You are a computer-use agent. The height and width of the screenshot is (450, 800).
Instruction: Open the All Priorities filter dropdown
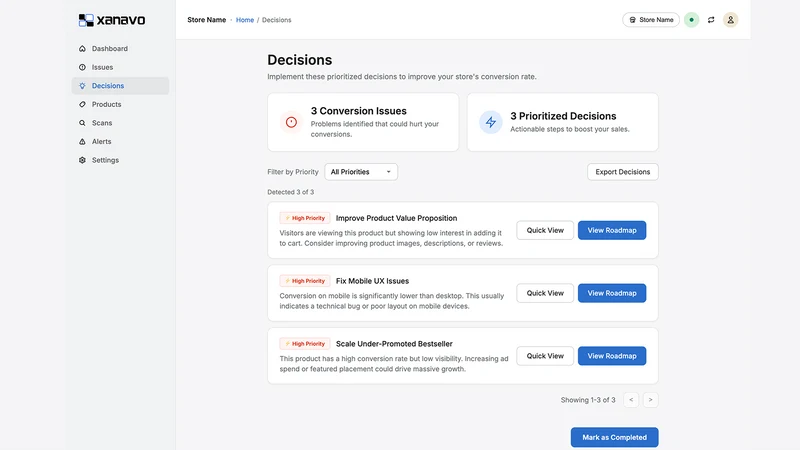pyautogui.click(x=361, y=172)
